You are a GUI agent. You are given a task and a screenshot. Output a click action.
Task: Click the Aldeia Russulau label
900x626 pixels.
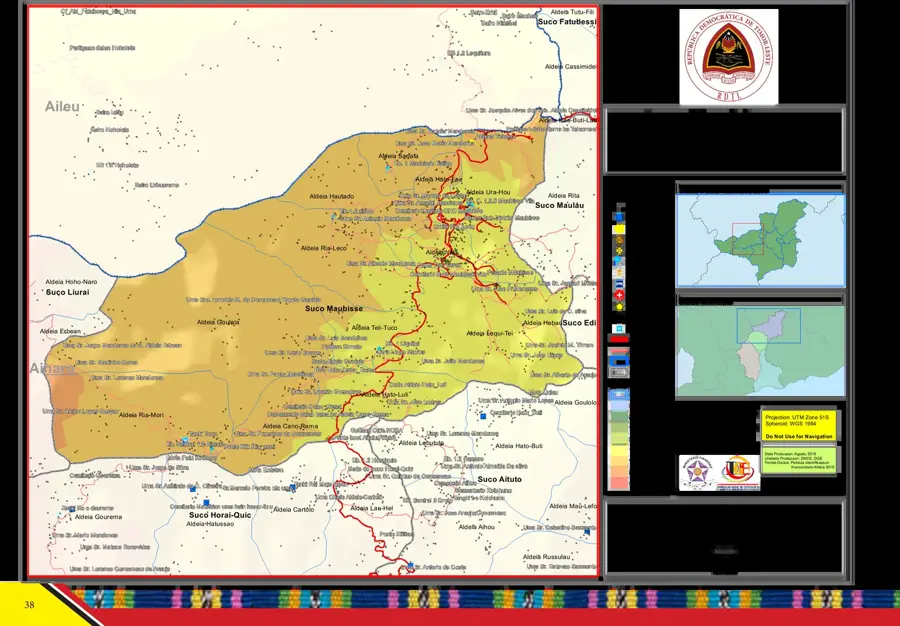coord(546,557)
